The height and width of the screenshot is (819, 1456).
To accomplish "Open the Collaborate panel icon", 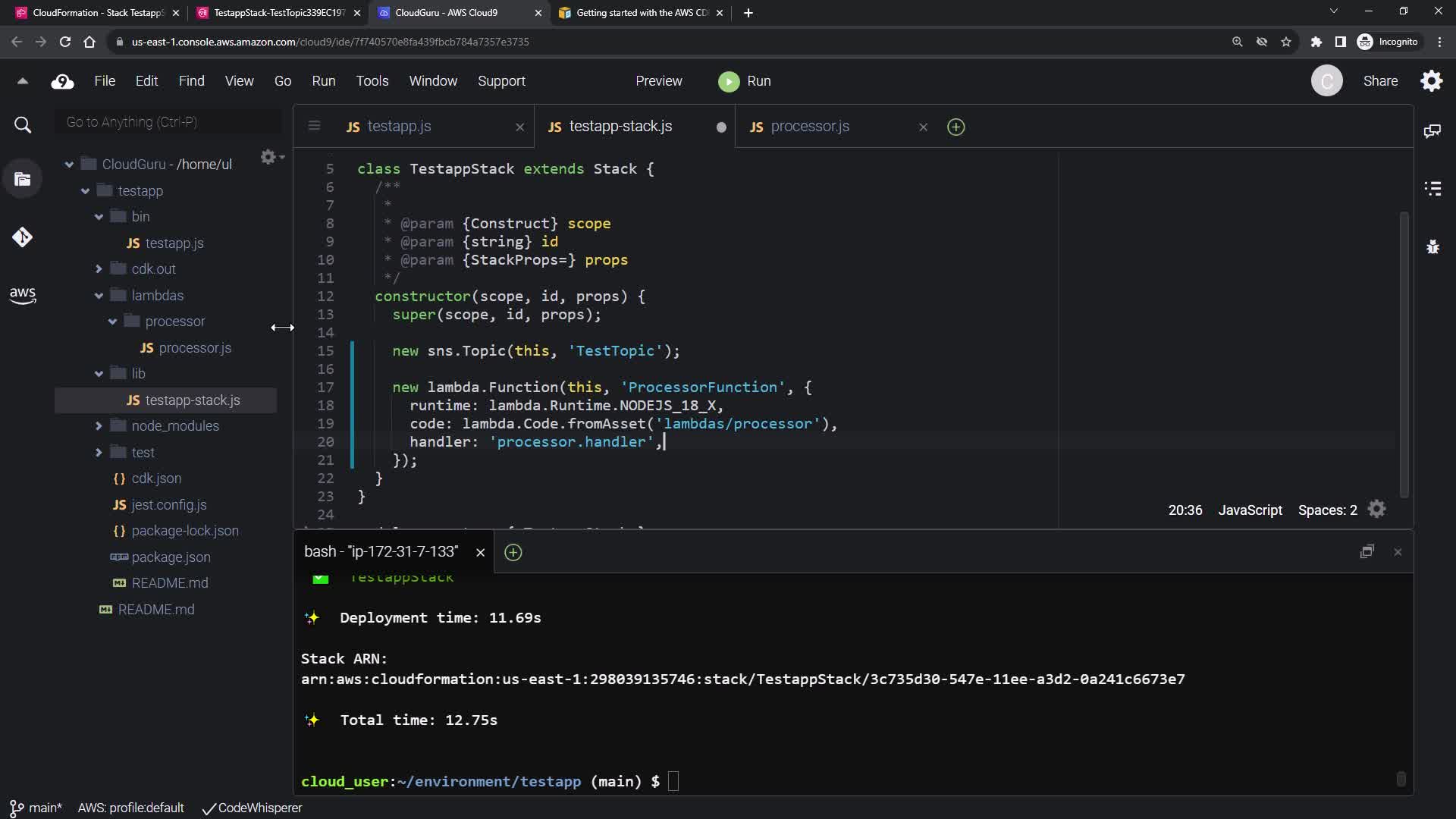I will click(x=1432, y=131).
